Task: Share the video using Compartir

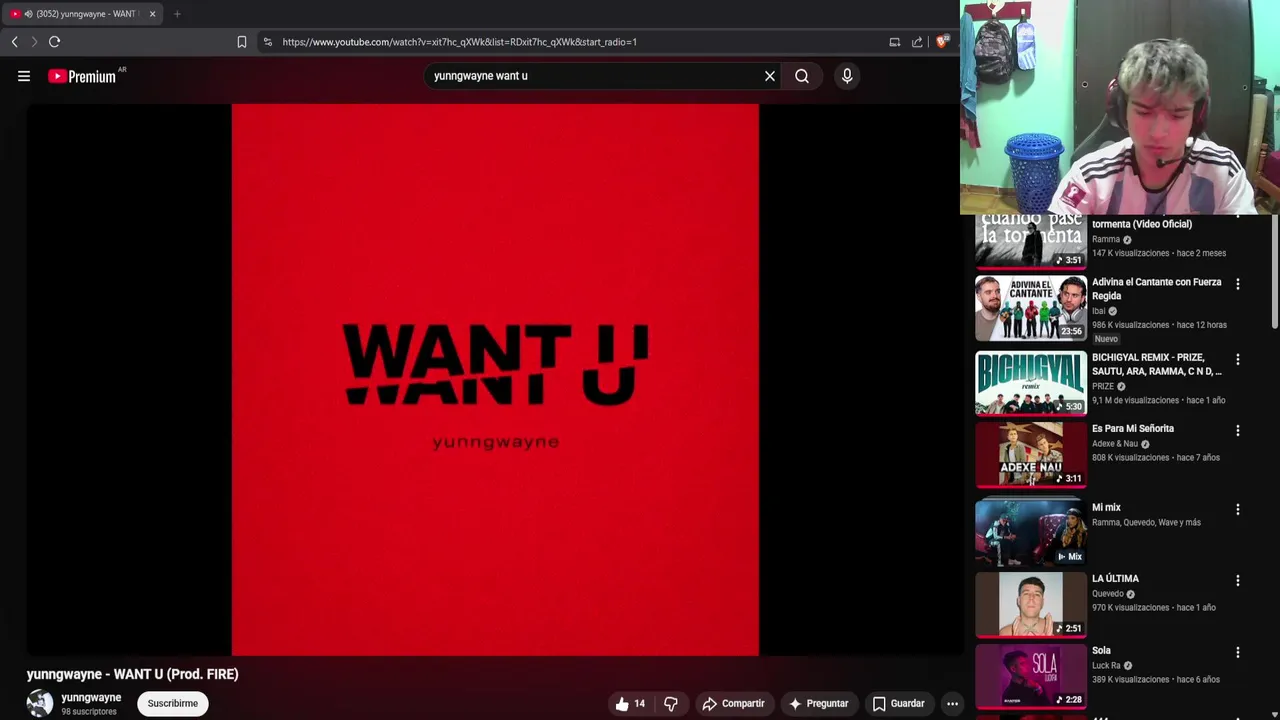Action: (x=733, y=704)
